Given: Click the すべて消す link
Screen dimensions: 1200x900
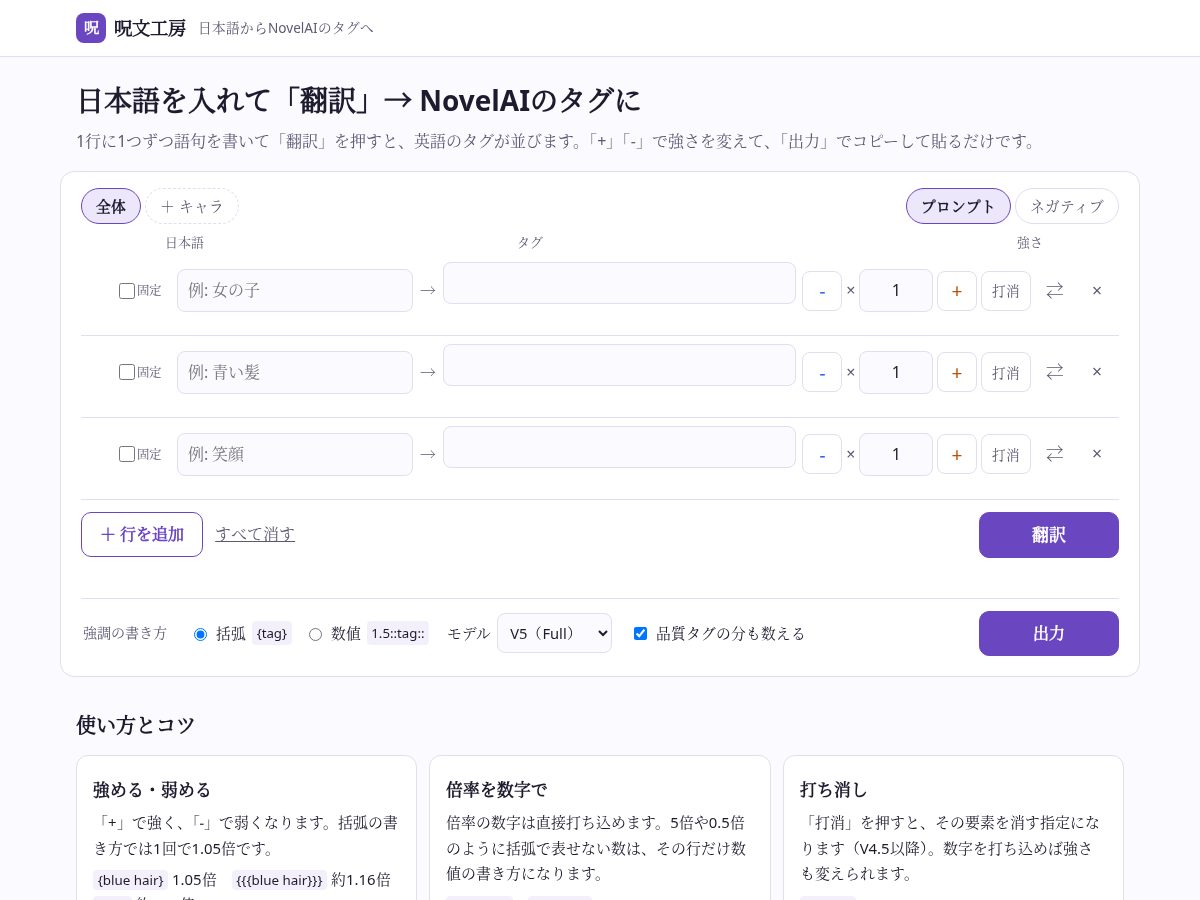Looking at the screenshot, I should click(x=255, y=534).
